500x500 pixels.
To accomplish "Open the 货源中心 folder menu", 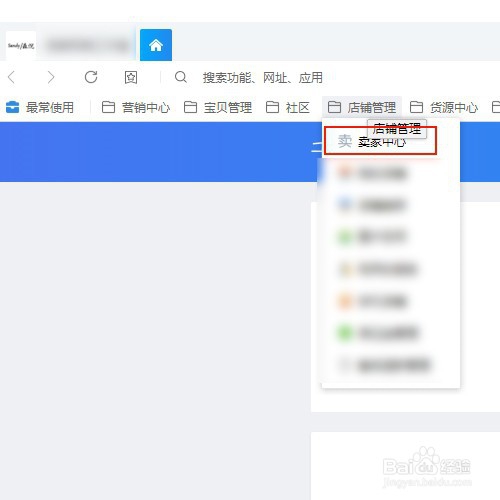I will [x=444, y=107].
